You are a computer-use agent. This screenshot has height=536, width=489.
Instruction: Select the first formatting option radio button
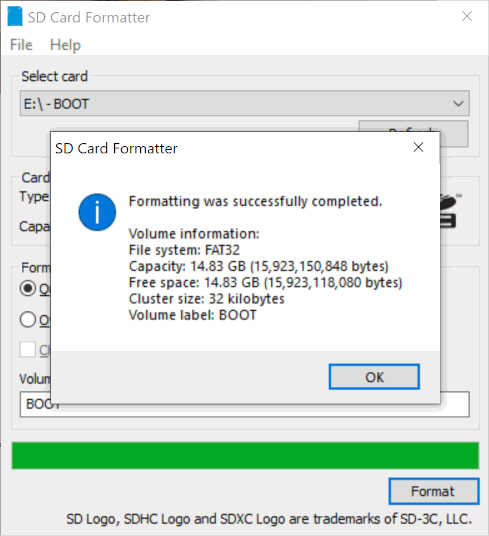28,289
